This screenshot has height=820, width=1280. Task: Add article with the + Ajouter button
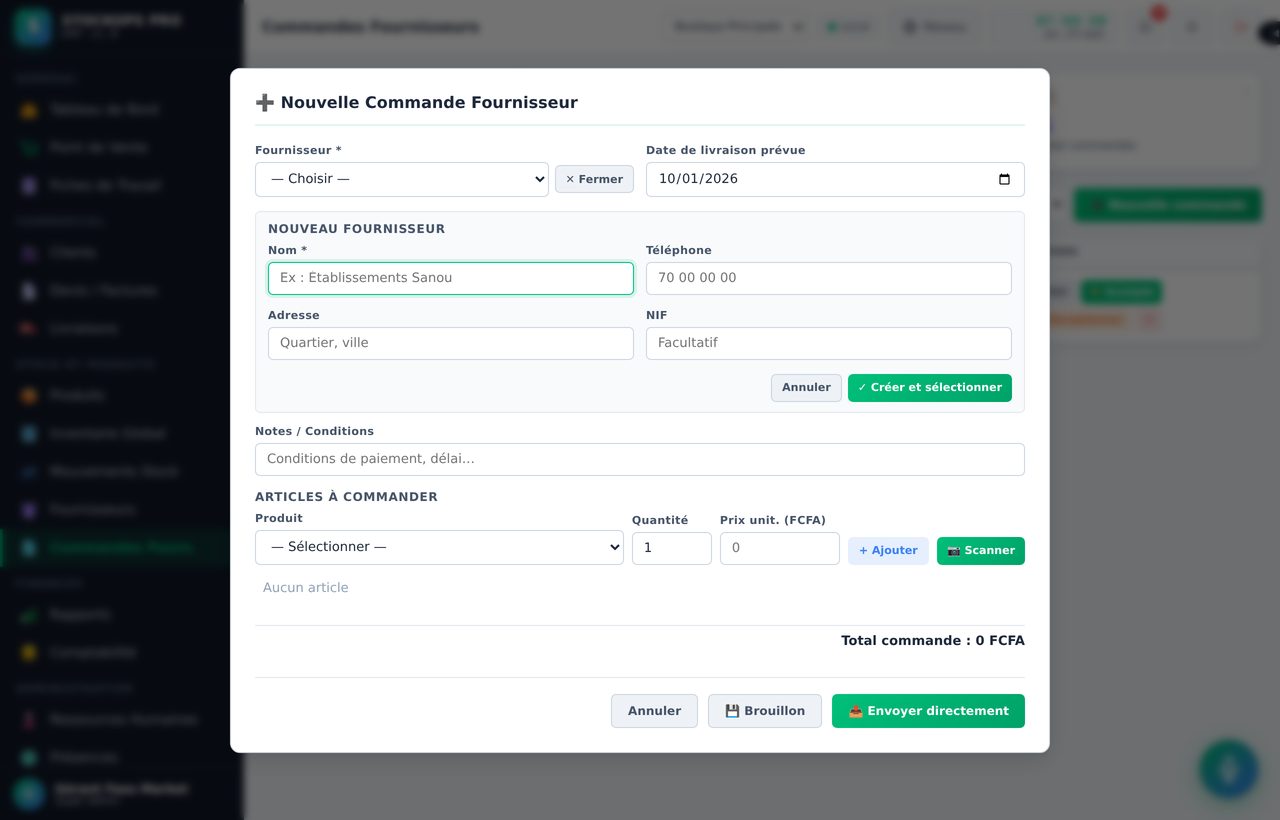[888, 551]
